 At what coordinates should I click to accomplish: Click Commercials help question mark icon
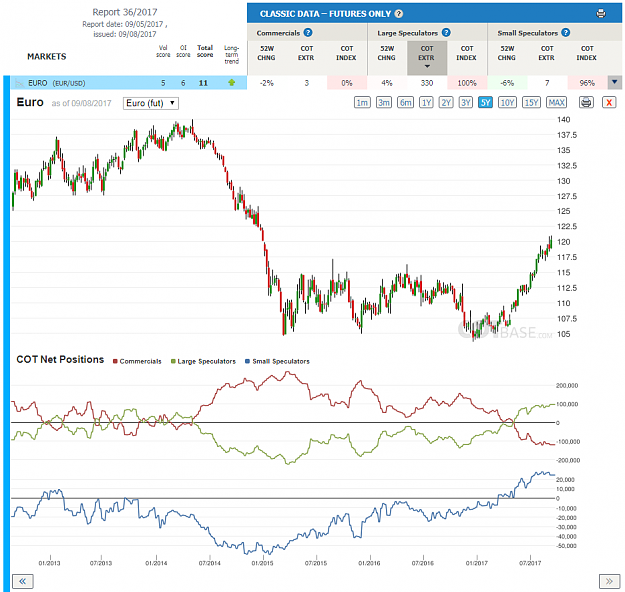click(308, 33)
